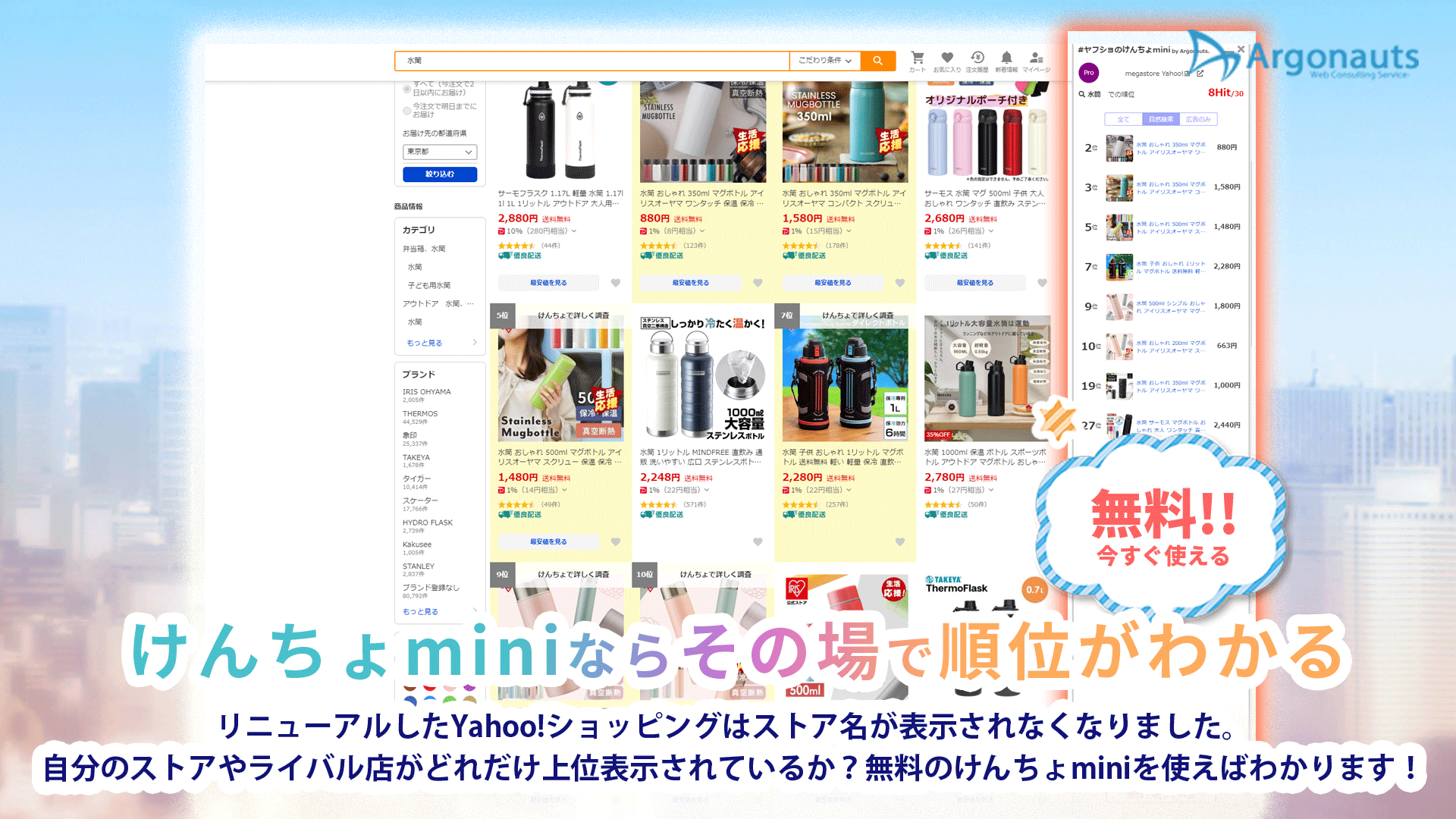The image size is (1456, 819).
Task: Select the 子ども用水筒 category
Action: pyautogui.click(x=429, y=285)
